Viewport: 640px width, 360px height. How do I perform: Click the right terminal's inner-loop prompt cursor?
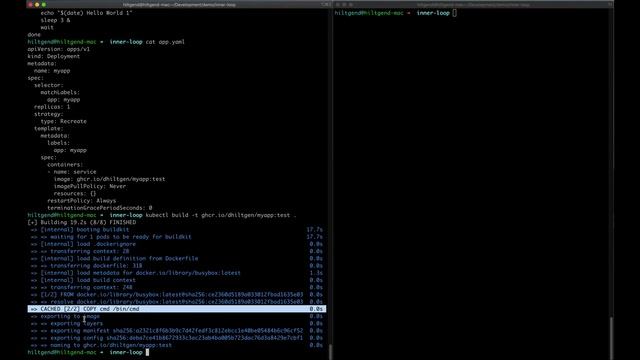[x=454, y=13]
